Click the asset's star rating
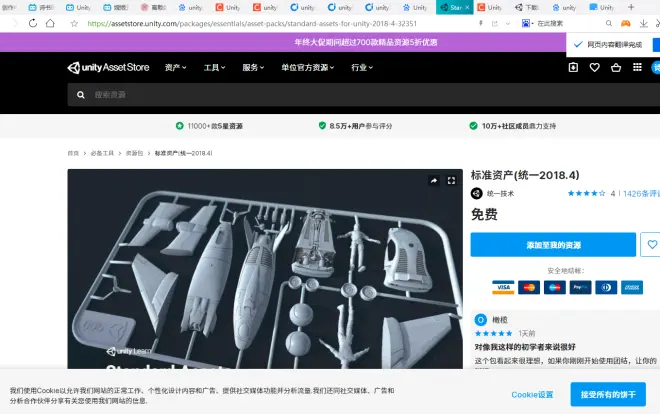Screen dimensions: 660x414 586,194
